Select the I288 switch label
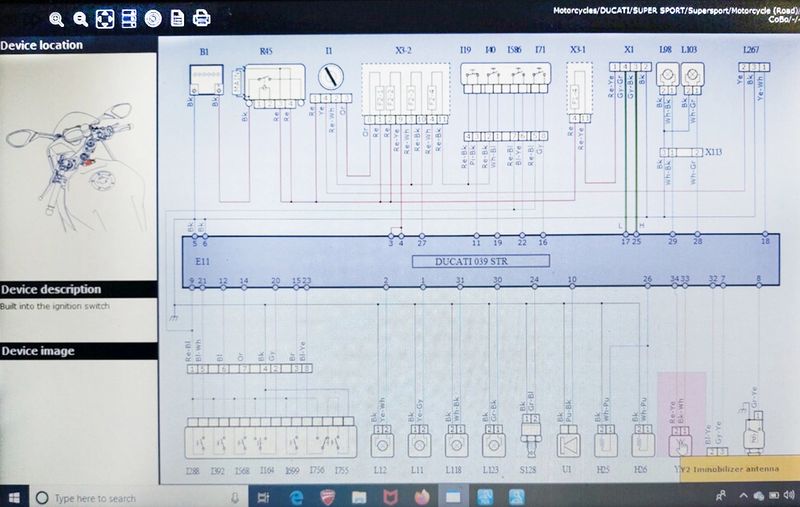Viewport: 800px width, 507px height. click(x=192, y=470)
